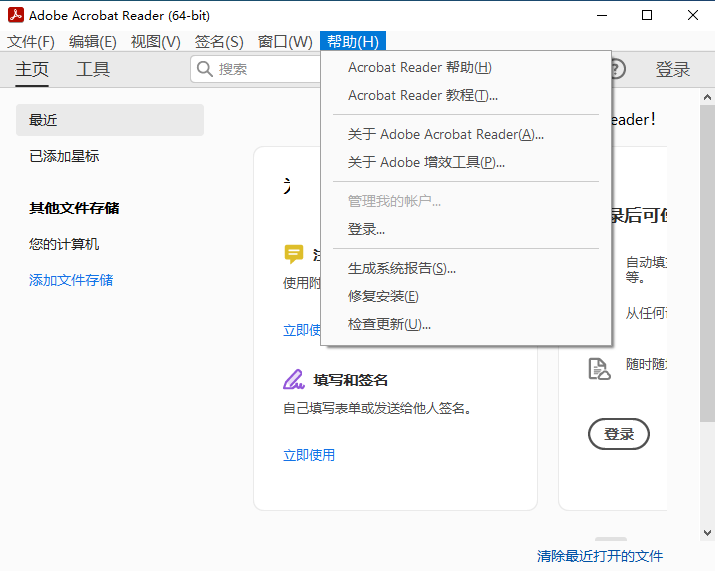Open the help question mark icon
715x571 pixels.
[617, 69]
